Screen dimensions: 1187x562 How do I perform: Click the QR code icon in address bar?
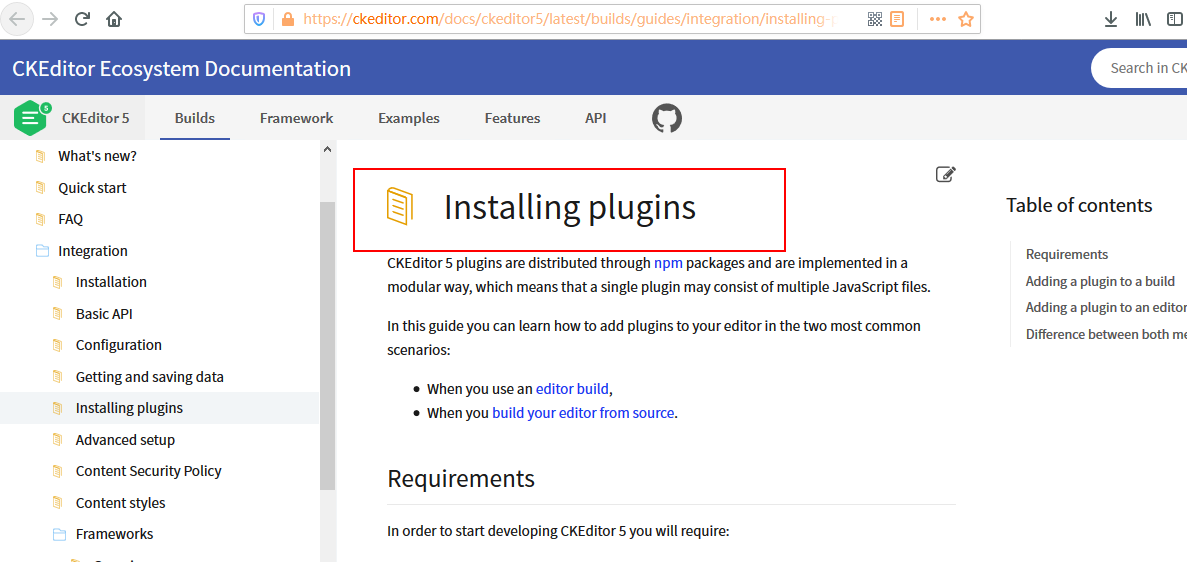(874, 20)
